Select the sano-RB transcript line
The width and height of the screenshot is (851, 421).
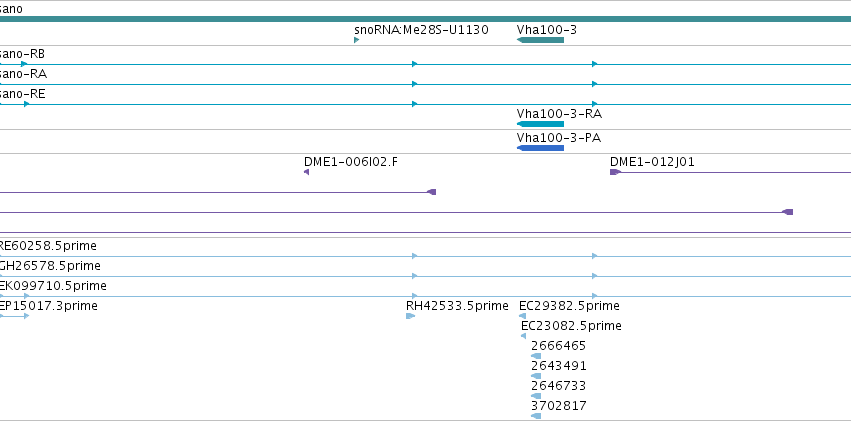[426, 64]
